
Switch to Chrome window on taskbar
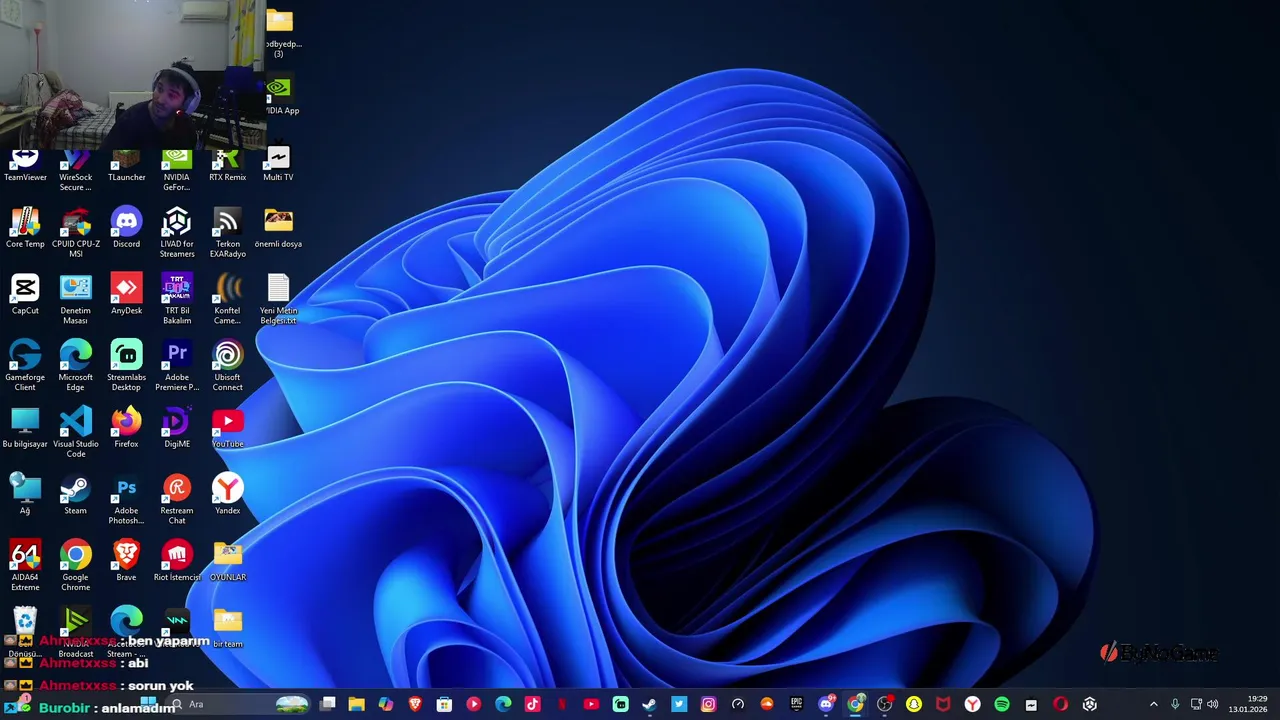[x=855, y=704]
